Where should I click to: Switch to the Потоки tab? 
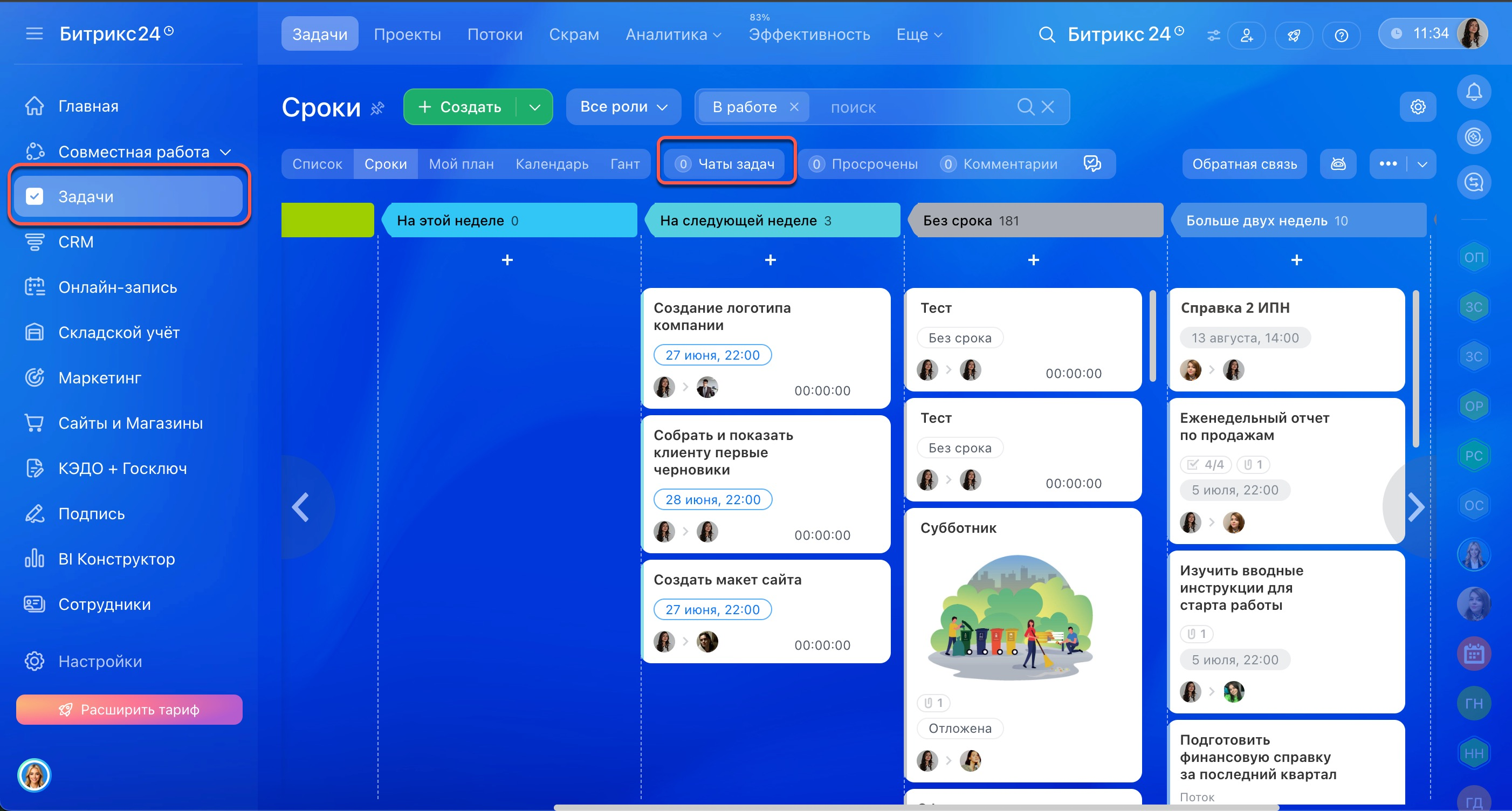[495, 34]
